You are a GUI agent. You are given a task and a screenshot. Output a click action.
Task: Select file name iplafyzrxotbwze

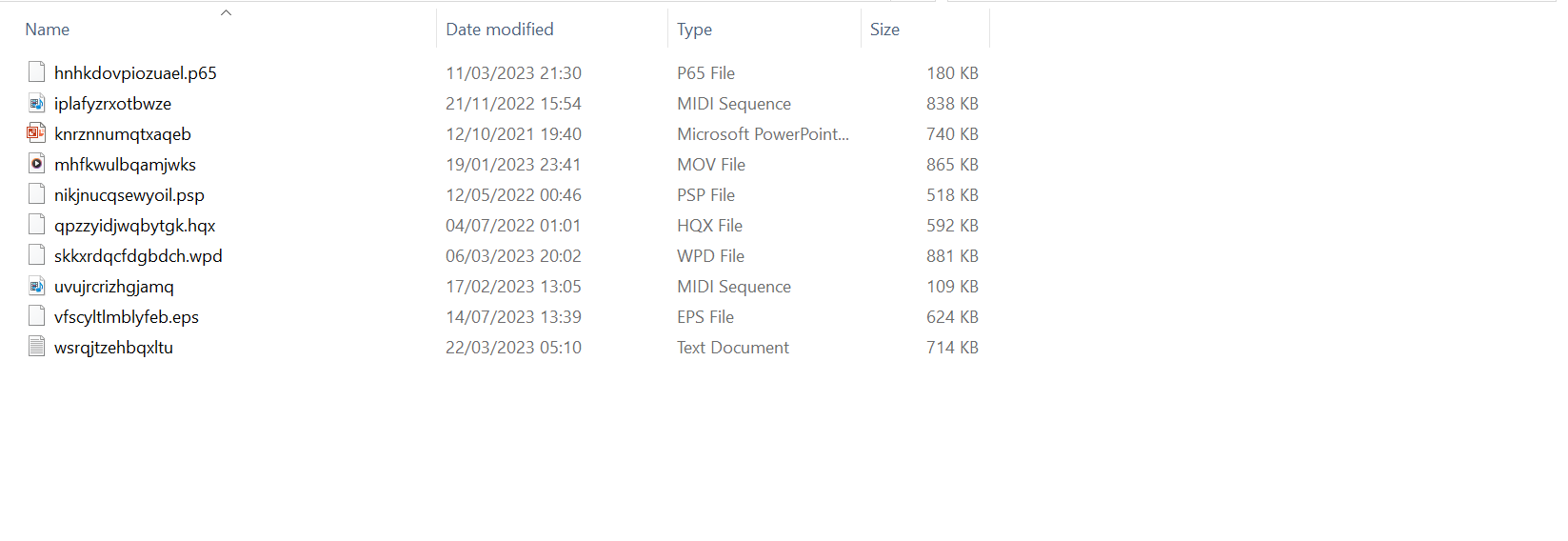coord(112,104)
